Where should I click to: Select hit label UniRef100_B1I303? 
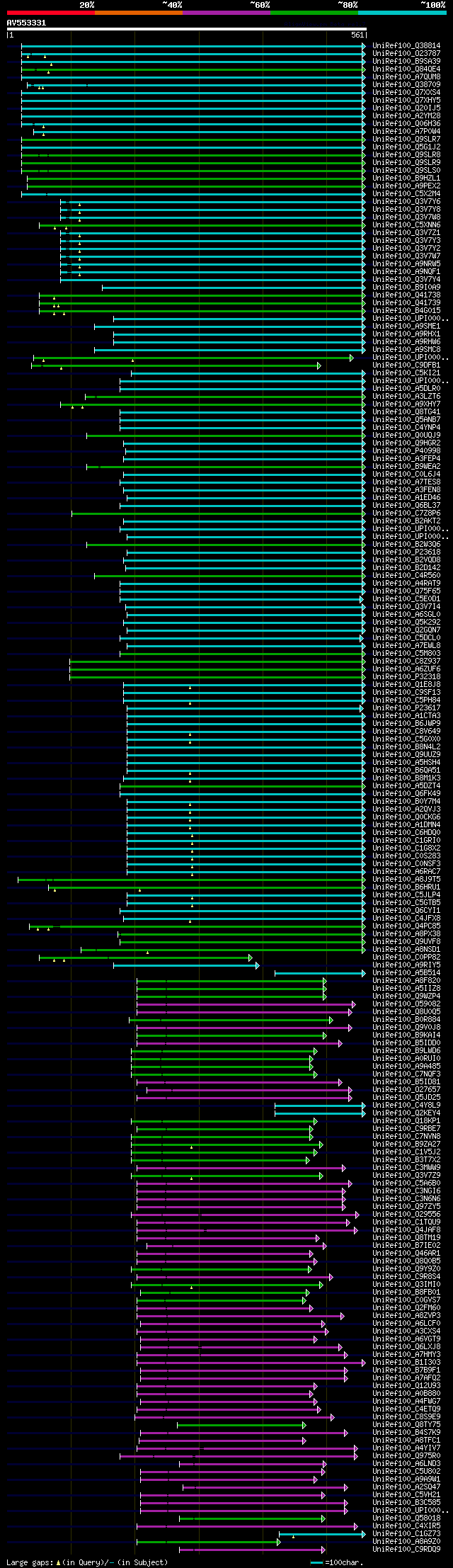[406, 1363]
